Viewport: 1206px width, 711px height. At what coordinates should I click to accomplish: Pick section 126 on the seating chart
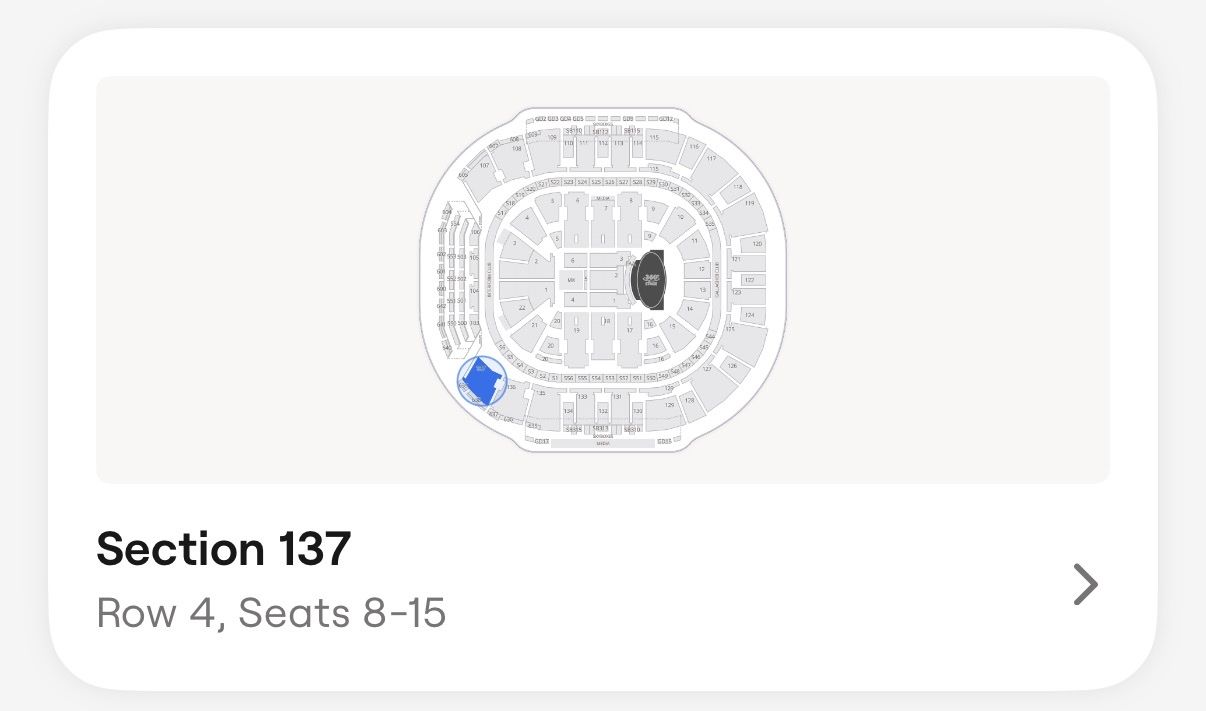tap(732, 365)
